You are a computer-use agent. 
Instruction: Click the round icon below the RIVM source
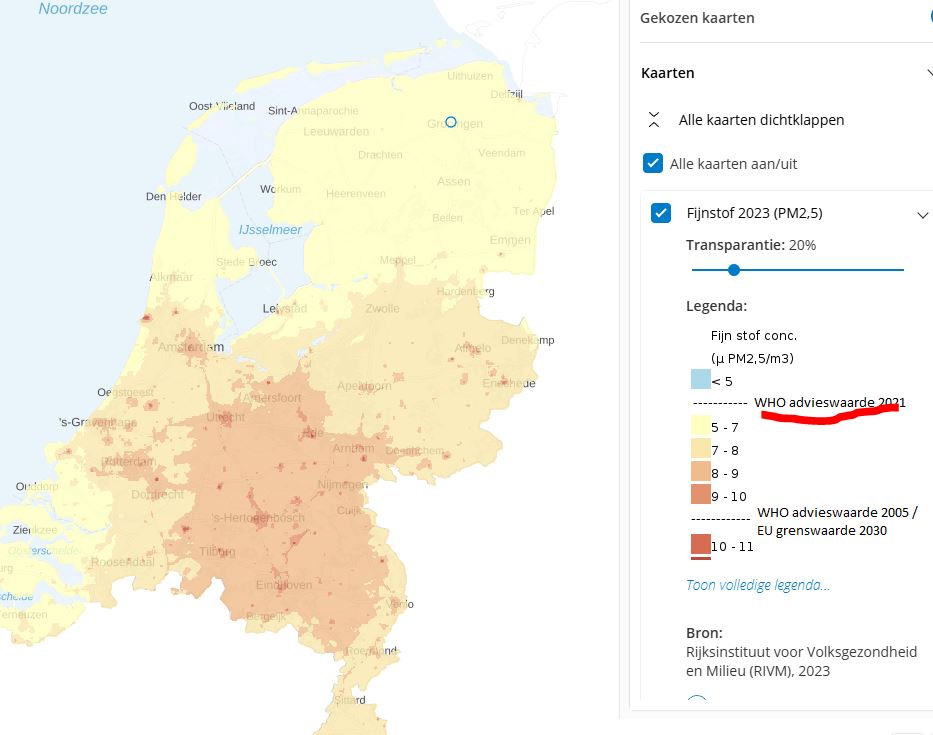[x=698, y=702]
